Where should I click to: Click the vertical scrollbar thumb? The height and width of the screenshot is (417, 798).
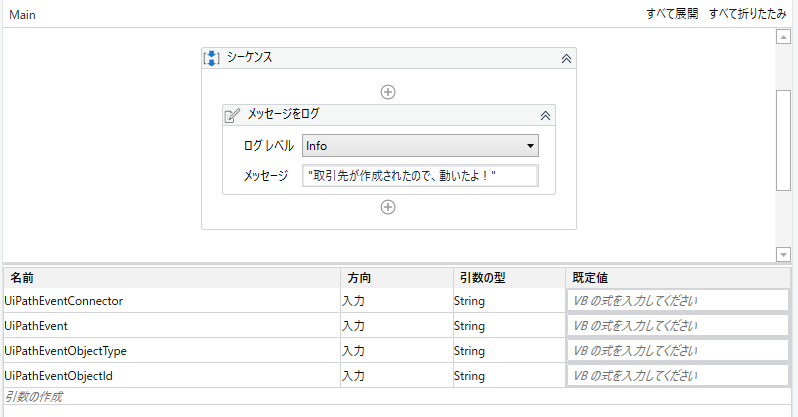pyautogui.click(x=783, y=140)
